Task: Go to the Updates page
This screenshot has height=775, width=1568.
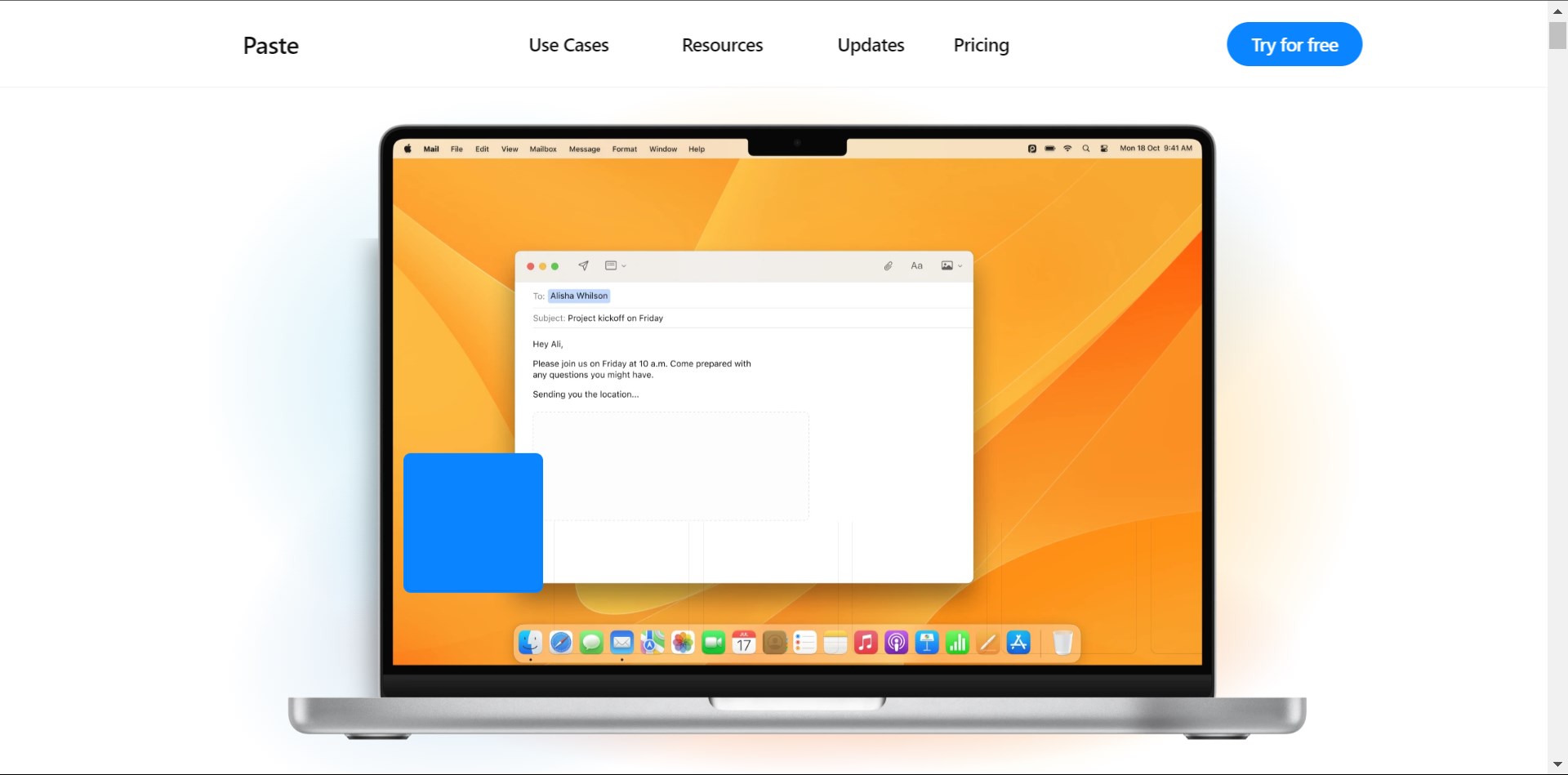Action: [871, 45]
